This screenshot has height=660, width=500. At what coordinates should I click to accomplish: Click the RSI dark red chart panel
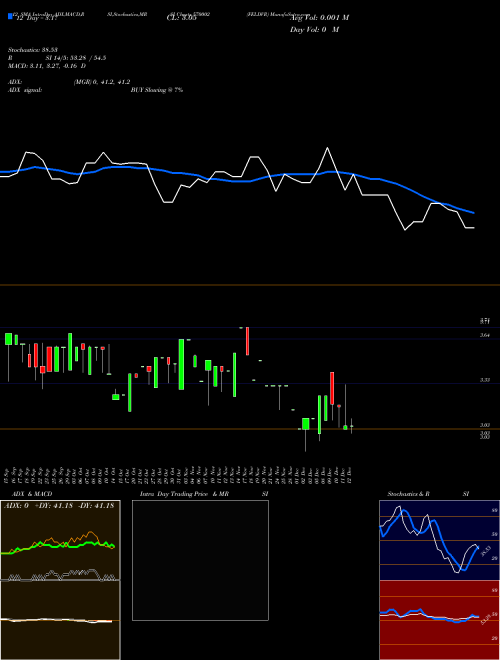point(439,620)
